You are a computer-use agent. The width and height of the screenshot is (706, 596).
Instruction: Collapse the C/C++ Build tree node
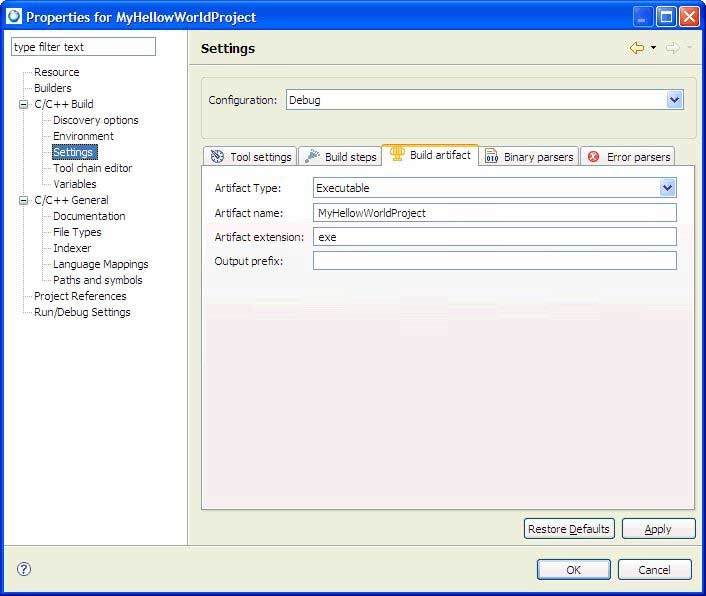(x=23, y=104)
